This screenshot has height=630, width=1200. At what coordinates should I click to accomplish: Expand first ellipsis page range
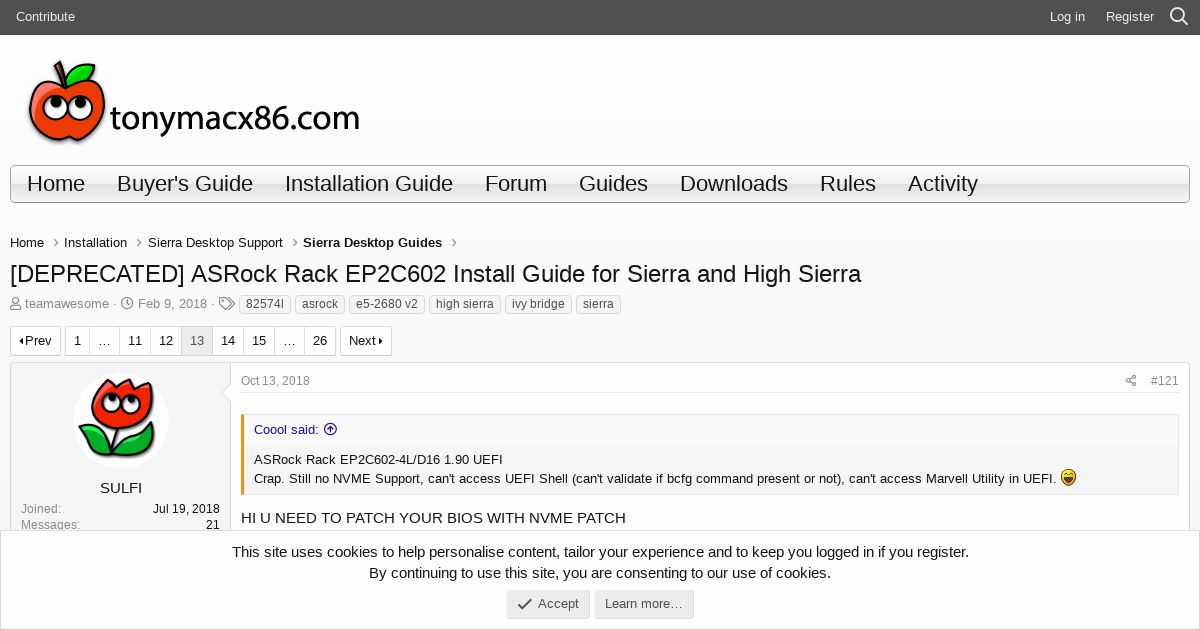pyautogui.click(x=104, y=341)
